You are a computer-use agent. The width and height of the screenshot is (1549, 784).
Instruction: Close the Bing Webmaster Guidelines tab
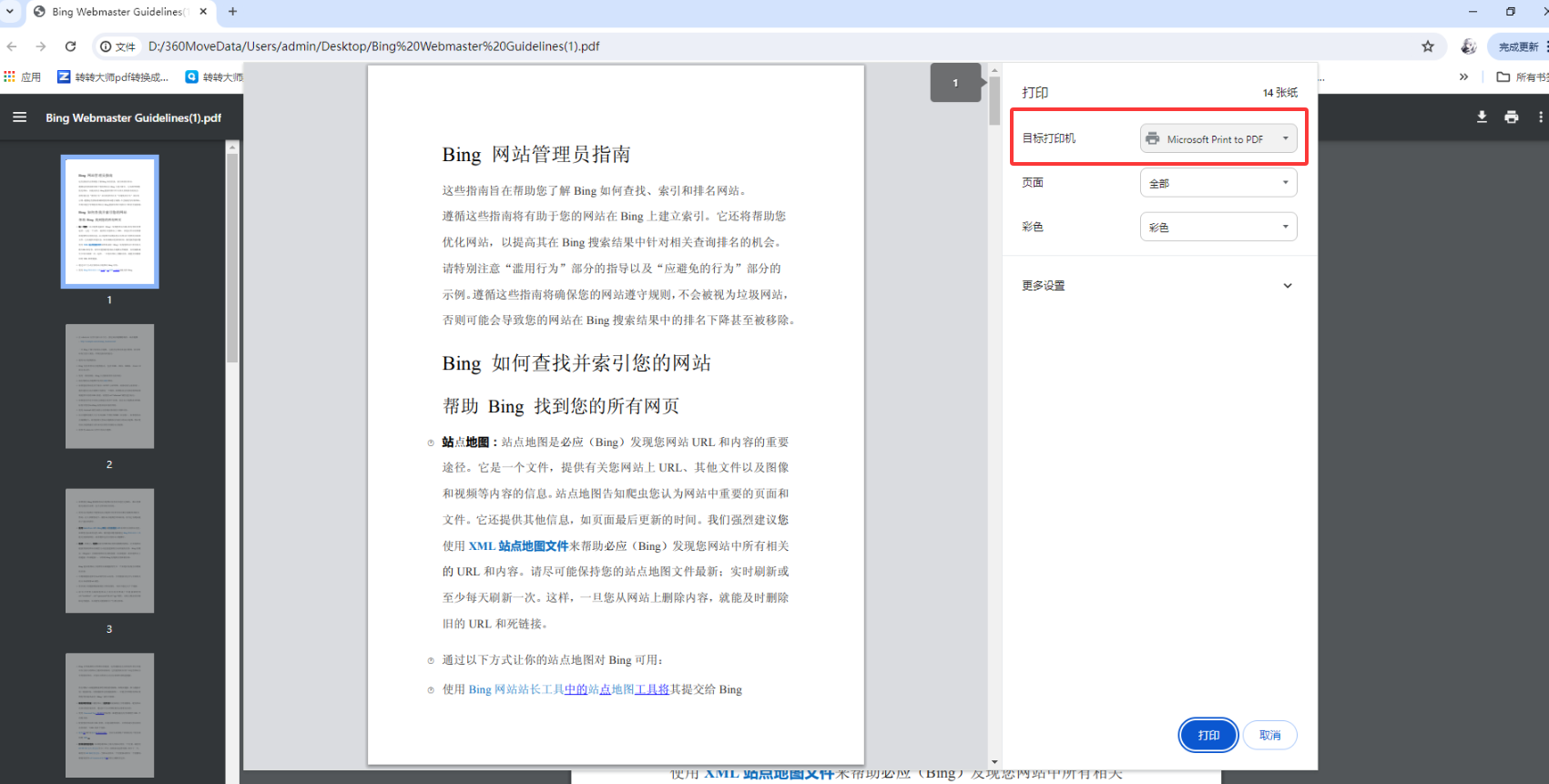(203, 12)
